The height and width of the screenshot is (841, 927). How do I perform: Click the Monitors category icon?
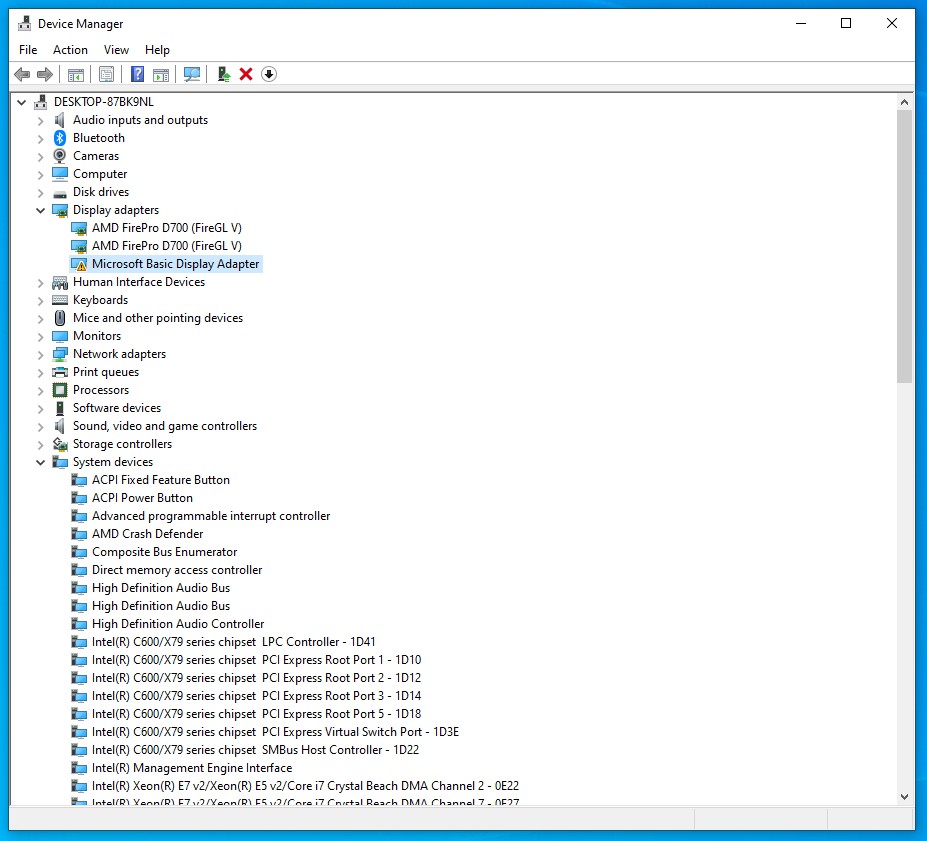pyautogui.click(x=60, y=336)
